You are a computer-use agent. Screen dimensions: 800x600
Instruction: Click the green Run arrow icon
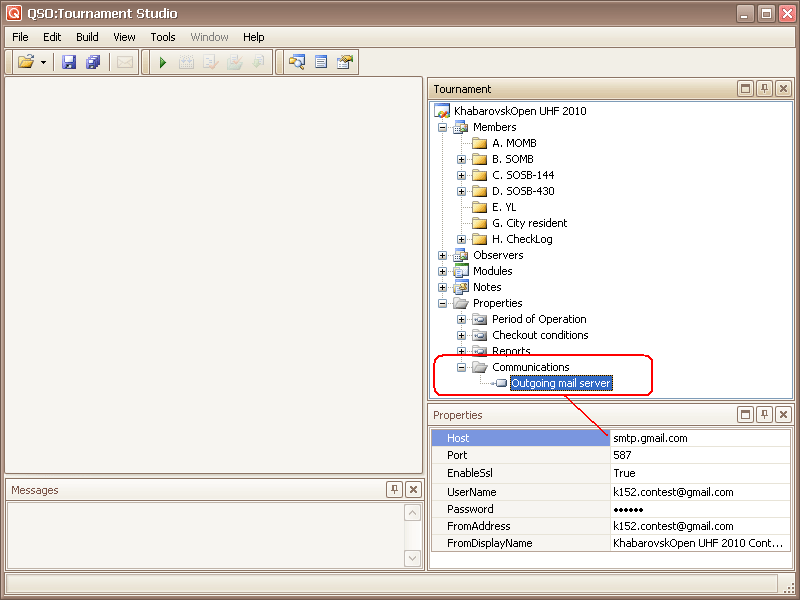[x=163, y=62]
